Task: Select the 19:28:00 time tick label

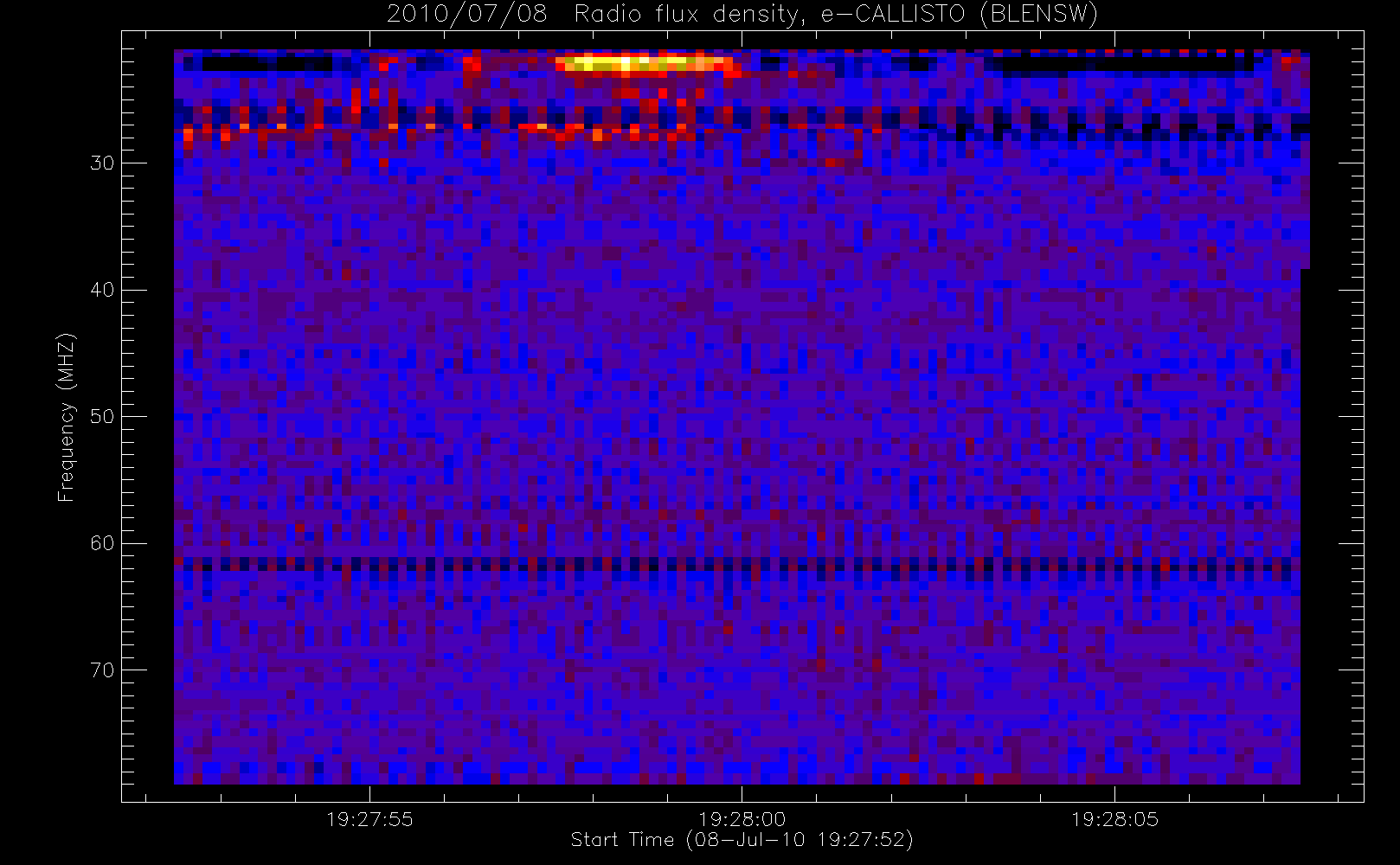Action: click(x=742, y=819)
